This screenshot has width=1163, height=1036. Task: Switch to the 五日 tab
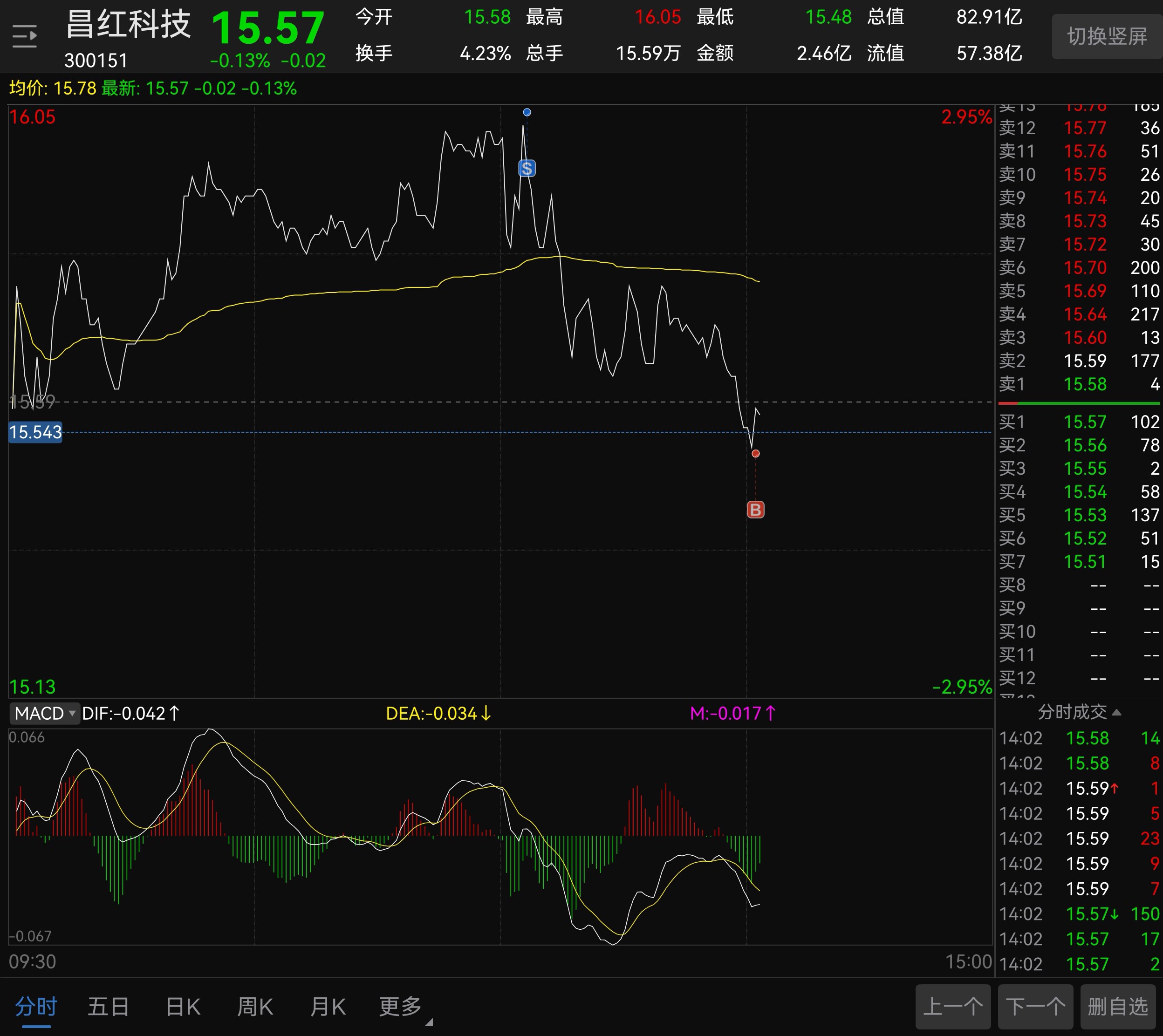pos(108,1006)
